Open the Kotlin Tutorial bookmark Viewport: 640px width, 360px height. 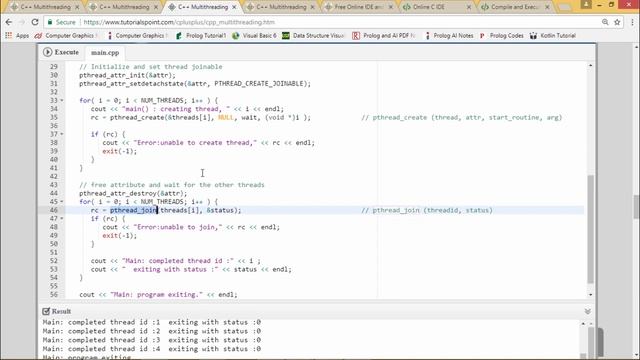tap(553, 36)
